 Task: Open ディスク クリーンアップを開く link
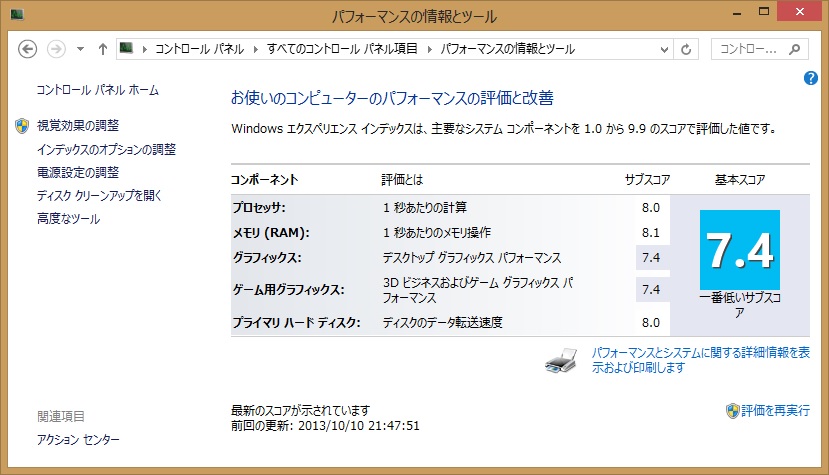click(99, 196)
